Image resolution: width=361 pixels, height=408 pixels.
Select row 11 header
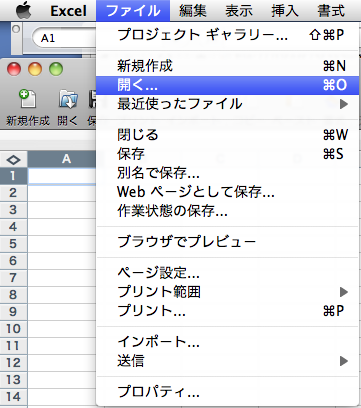pos(13,346)
